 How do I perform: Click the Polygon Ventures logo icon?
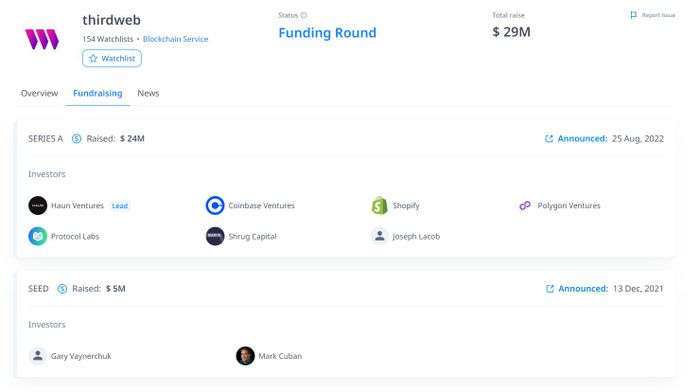[525, 205]
